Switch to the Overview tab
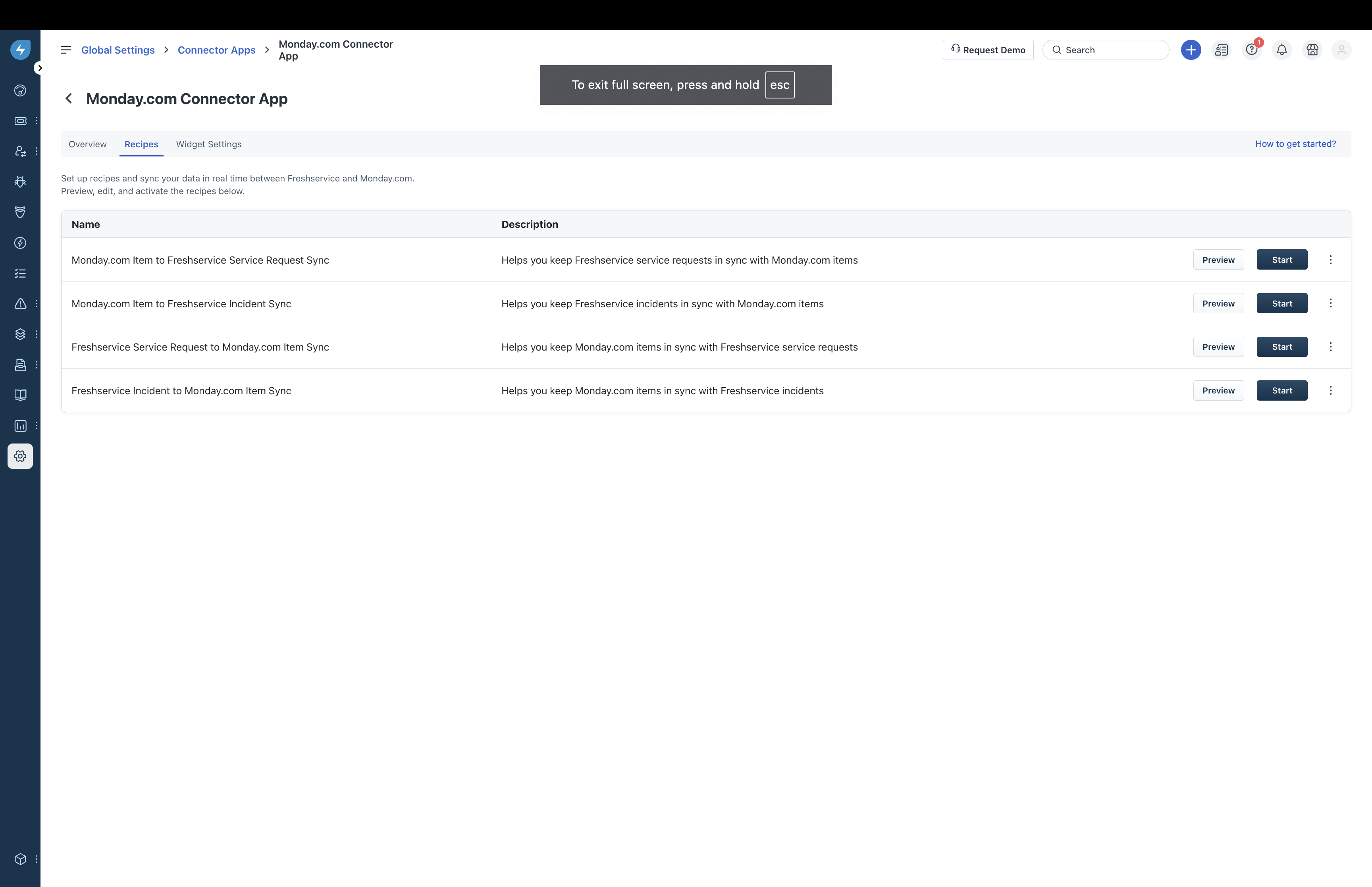The height and width of the screenshot is (887, 1372). [87, 144]
